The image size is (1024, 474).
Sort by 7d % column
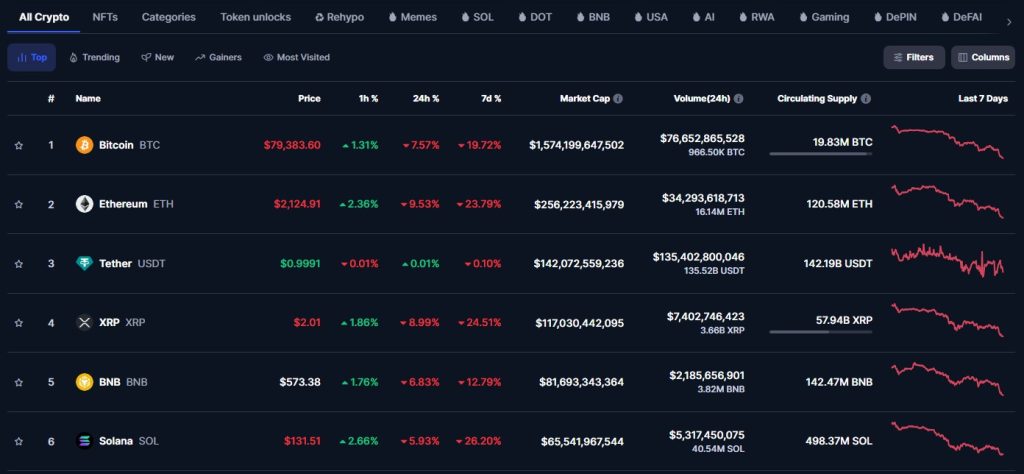(490, 99)
